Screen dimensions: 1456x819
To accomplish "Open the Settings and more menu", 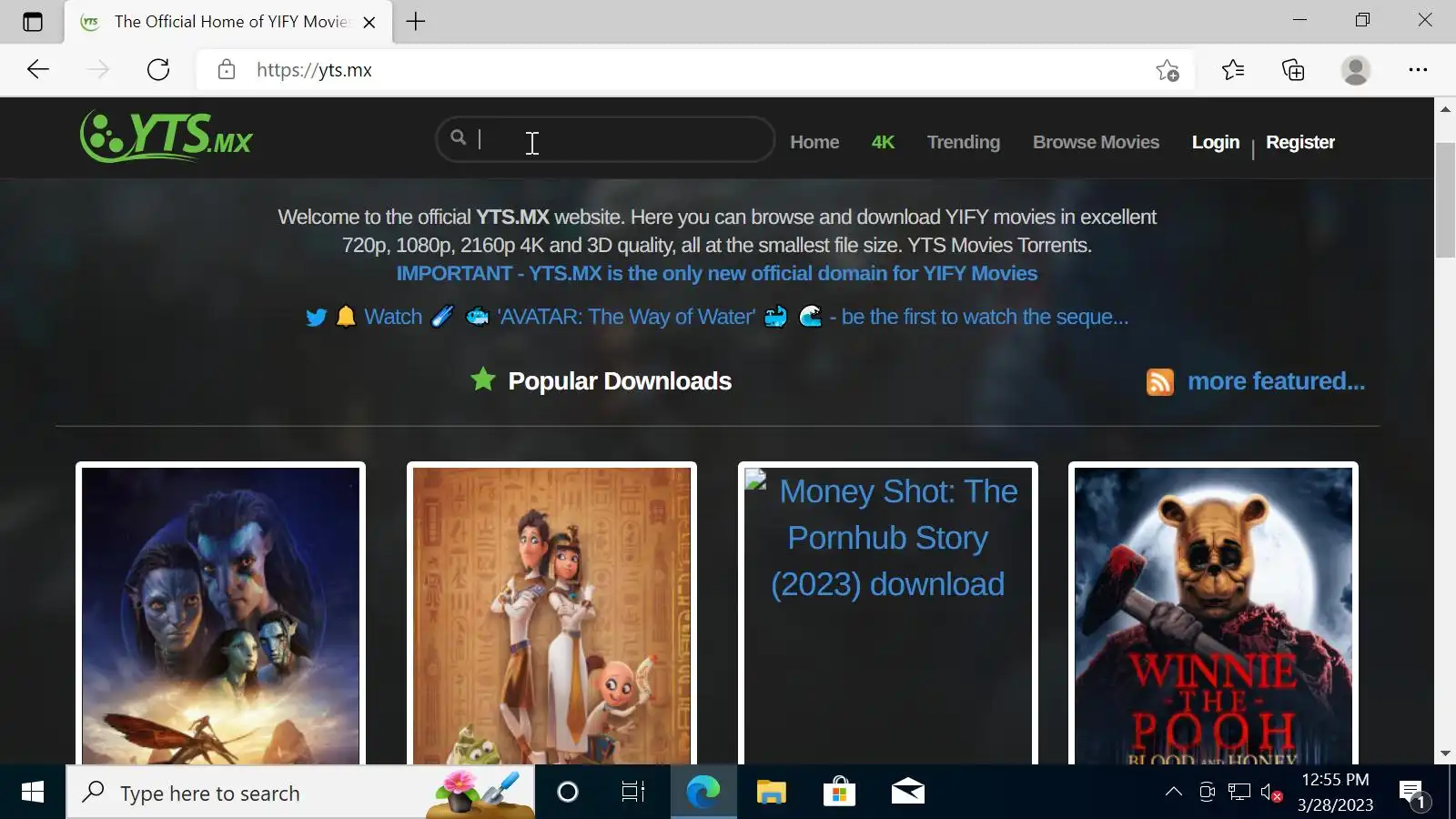I will [1418, 70].
